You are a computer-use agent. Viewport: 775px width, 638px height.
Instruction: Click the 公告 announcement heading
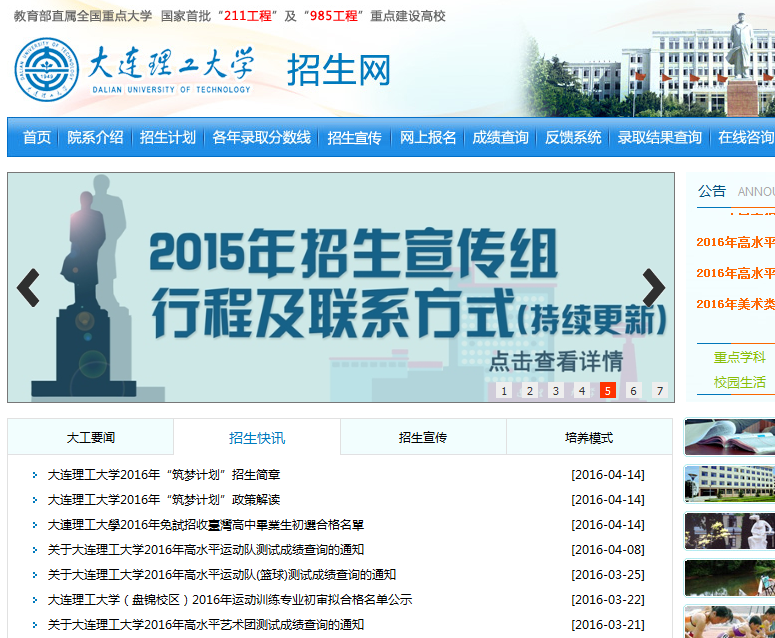pyautogui.click(x=712, y=191)
